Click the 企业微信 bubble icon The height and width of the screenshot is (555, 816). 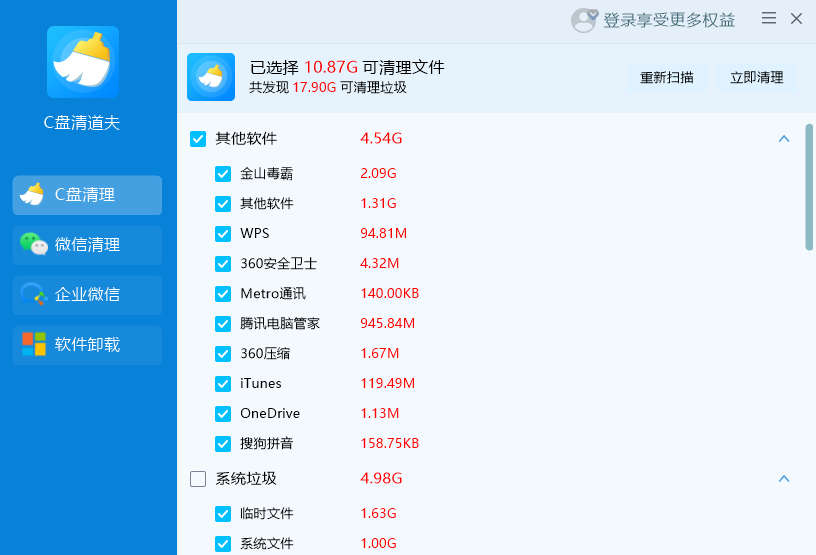[x=33, y=294]
